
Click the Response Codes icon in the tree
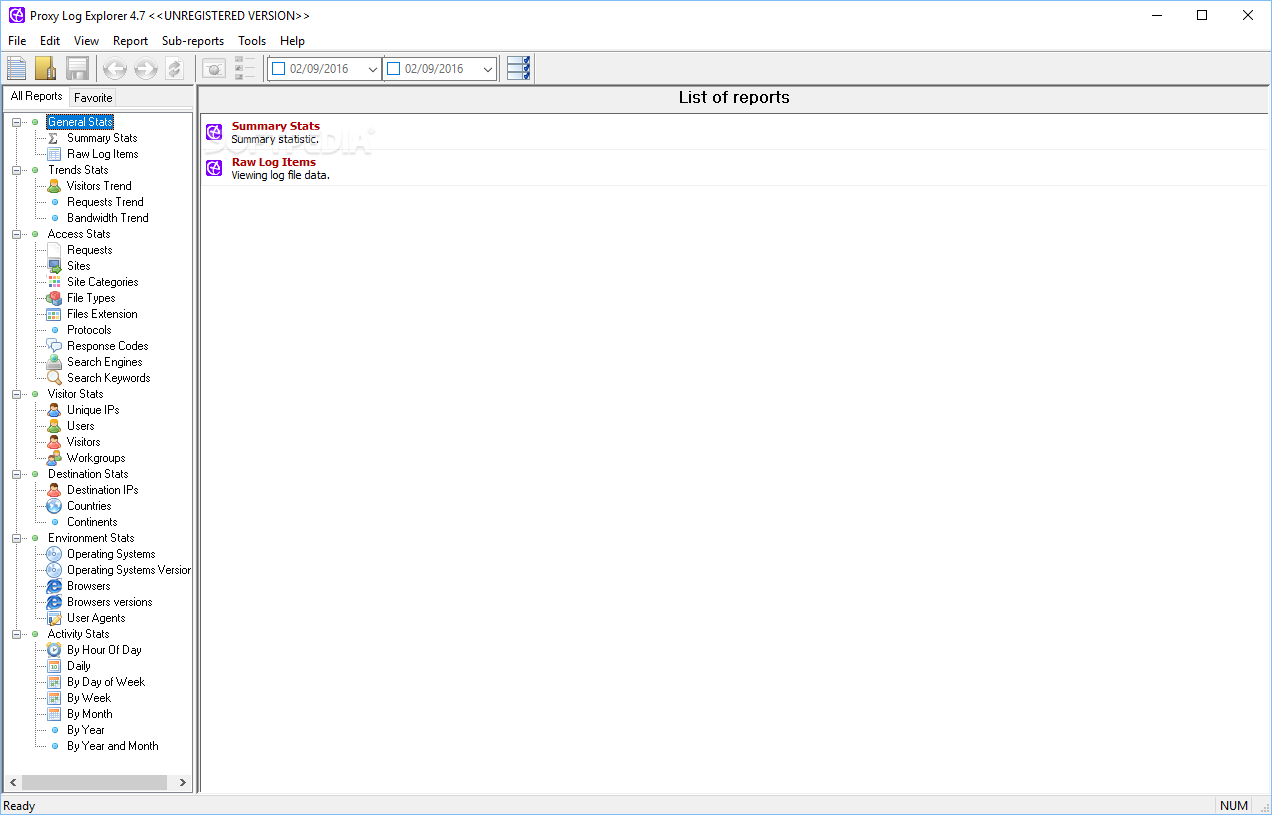tap(54, 346)
